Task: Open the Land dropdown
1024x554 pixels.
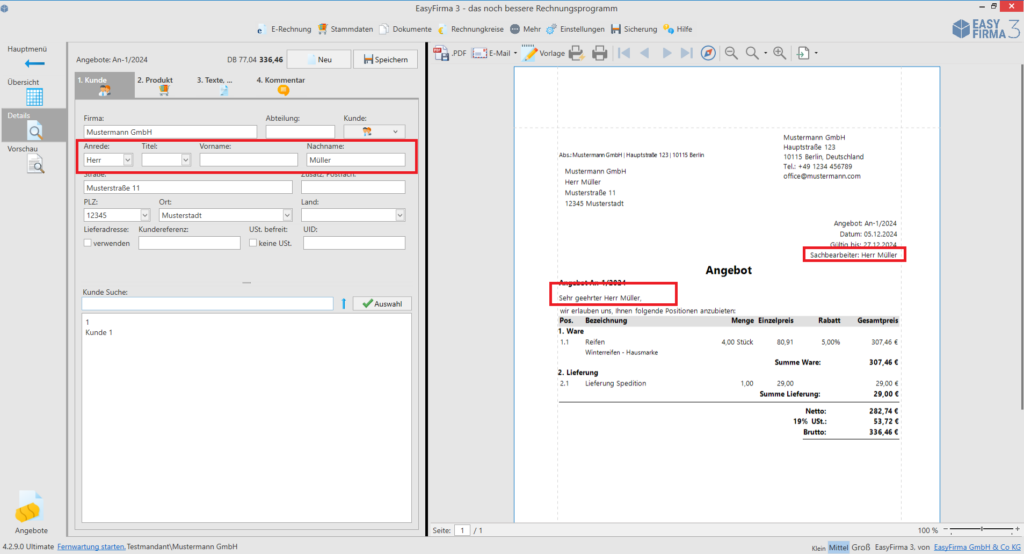Action: point(400,216)
